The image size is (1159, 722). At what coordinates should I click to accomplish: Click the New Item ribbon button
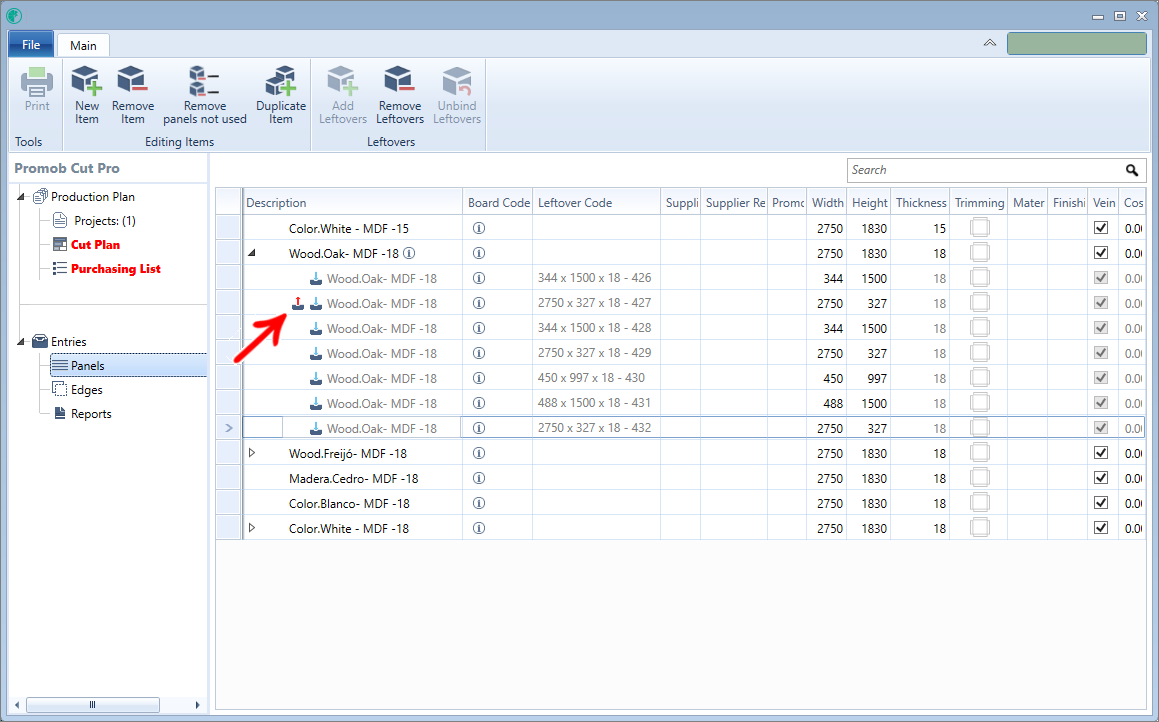[86, 95]
